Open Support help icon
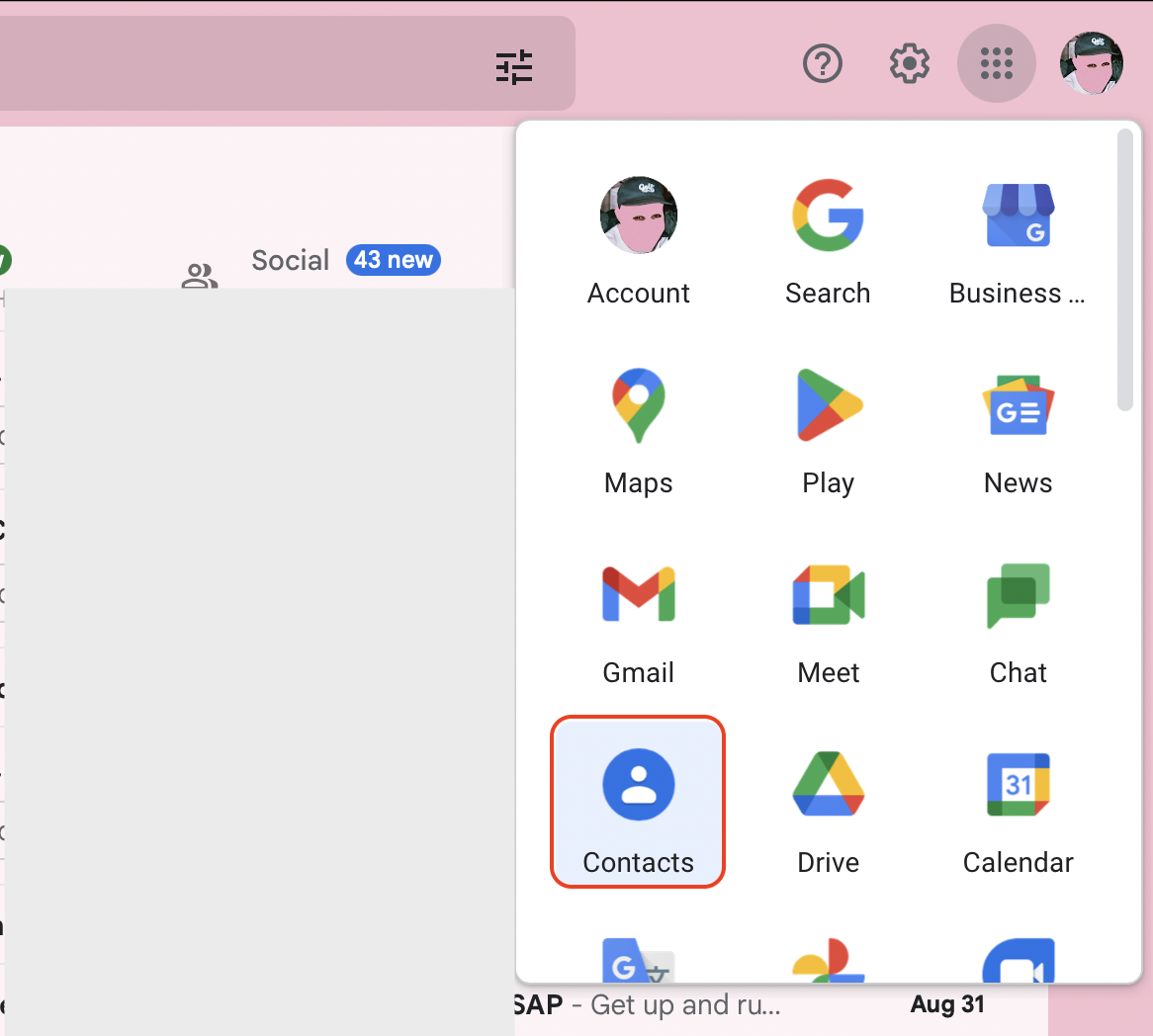 pos(822,63)
